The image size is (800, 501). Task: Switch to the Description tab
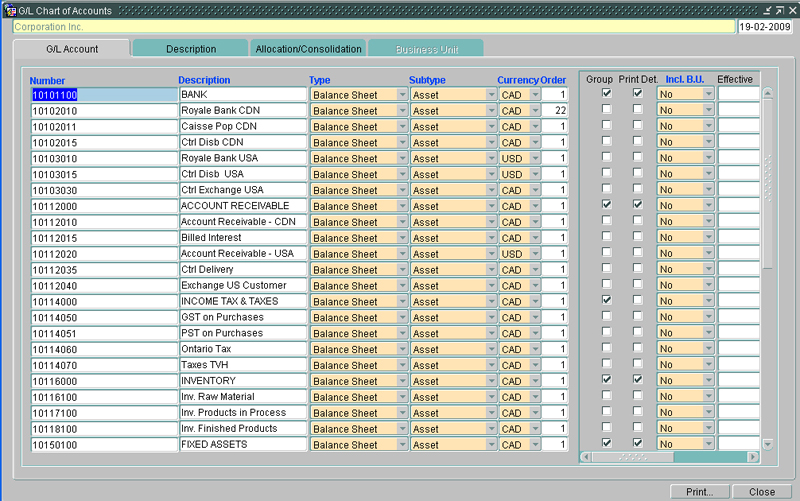point(190,49)
